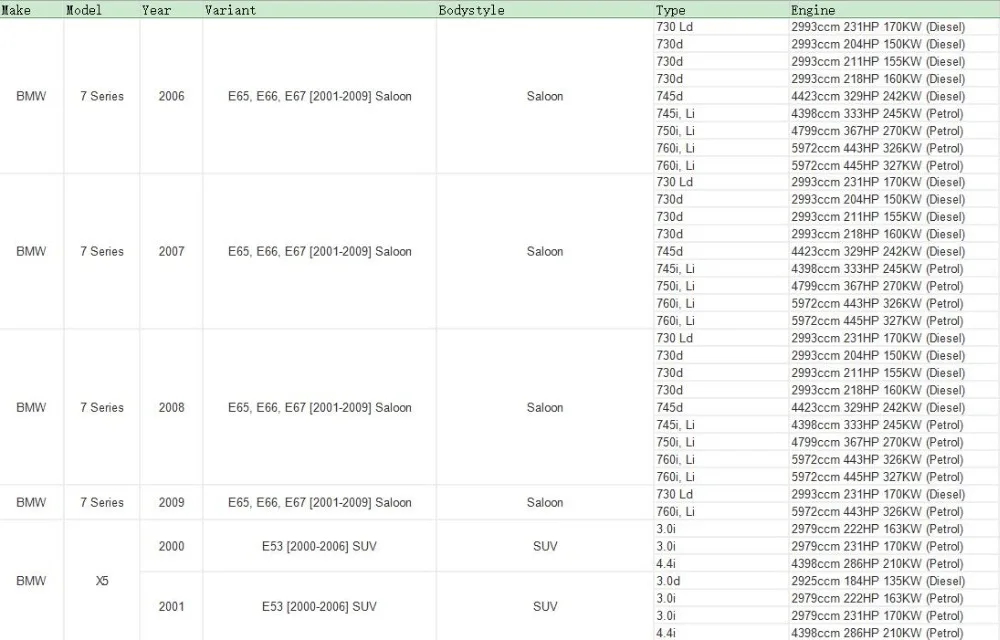Select the year cell 2009
The width and height of the screenshot is (1000, 640).
[172, 502]
